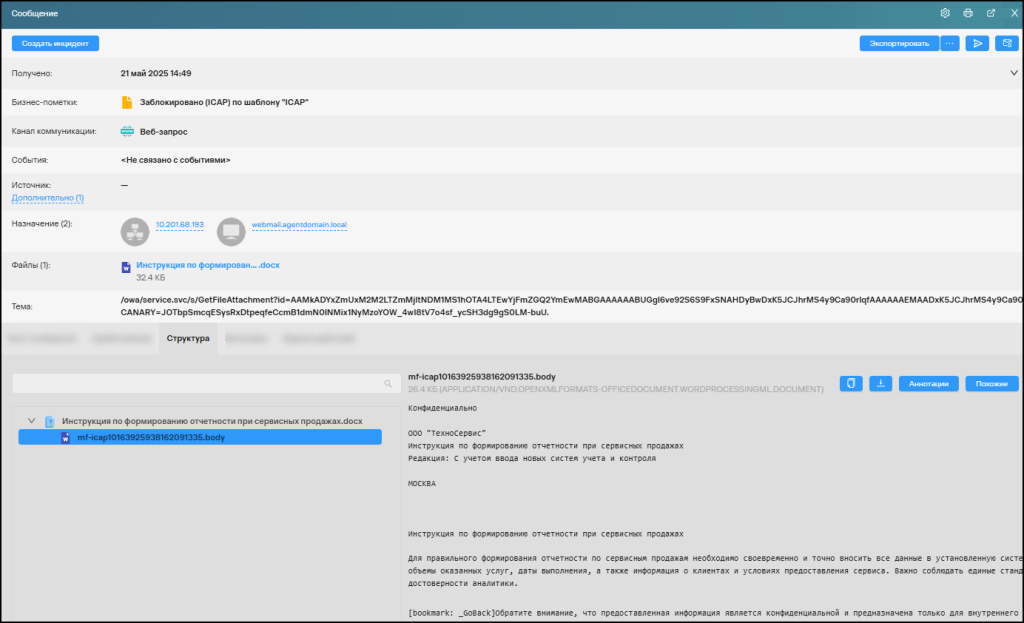The width and height of the screenshot is (1024, 623).
Task: Open settings via the gear icon
Action: point(945,13)
